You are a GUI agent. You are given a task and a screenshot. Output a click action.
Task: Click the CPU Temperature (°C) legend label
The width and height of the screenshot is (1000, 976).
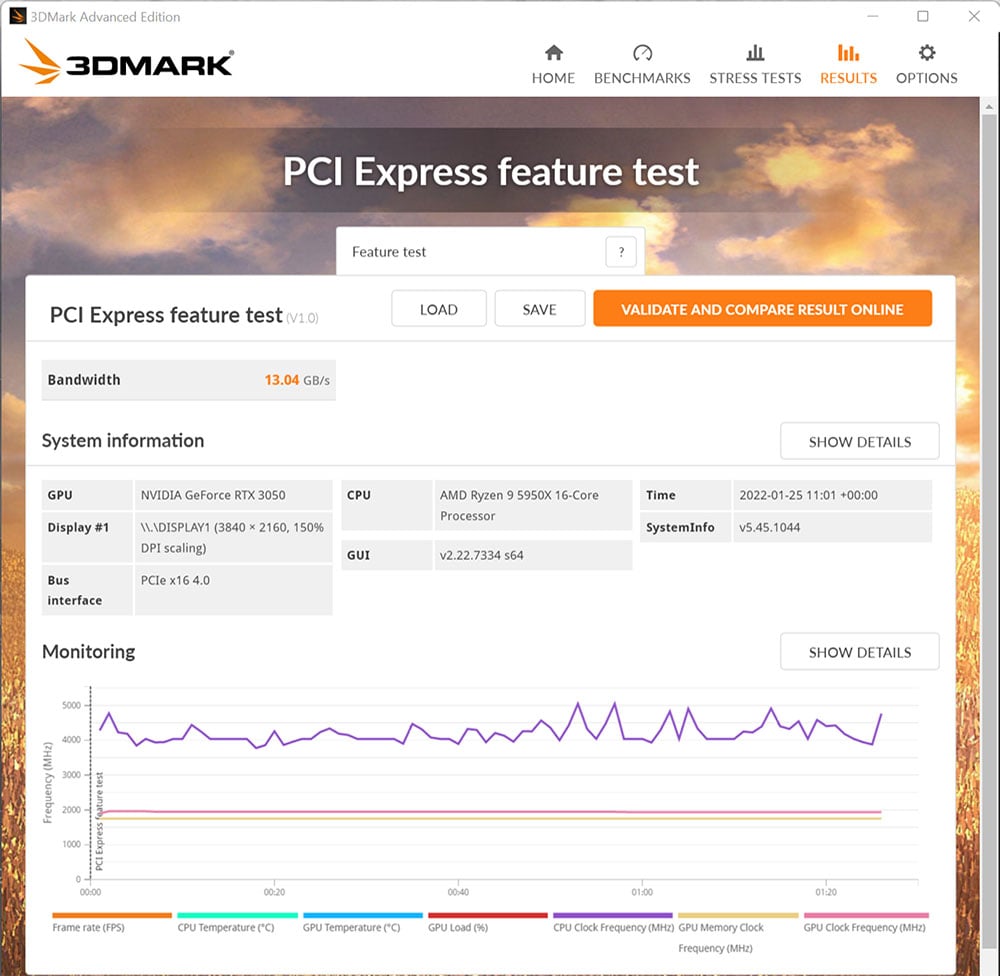226,928
